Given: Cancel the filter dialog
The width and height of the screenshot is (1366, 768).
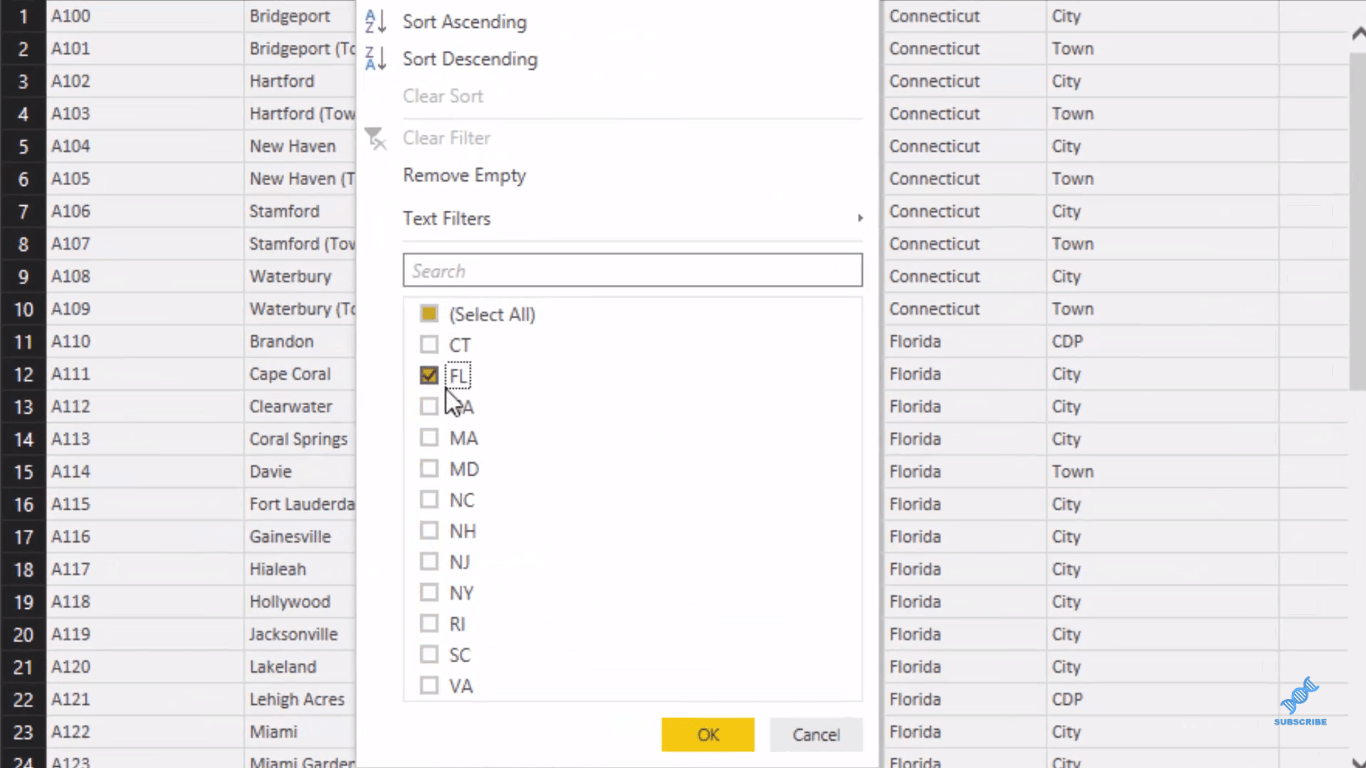Looking at the screenshot, I should pos(816,735).
